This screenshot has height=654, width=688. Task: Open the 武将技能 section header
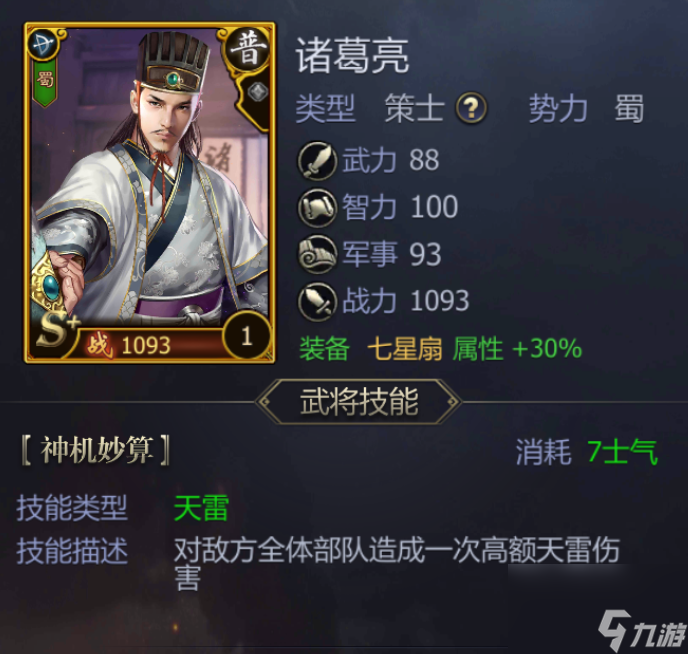point(359,402)
